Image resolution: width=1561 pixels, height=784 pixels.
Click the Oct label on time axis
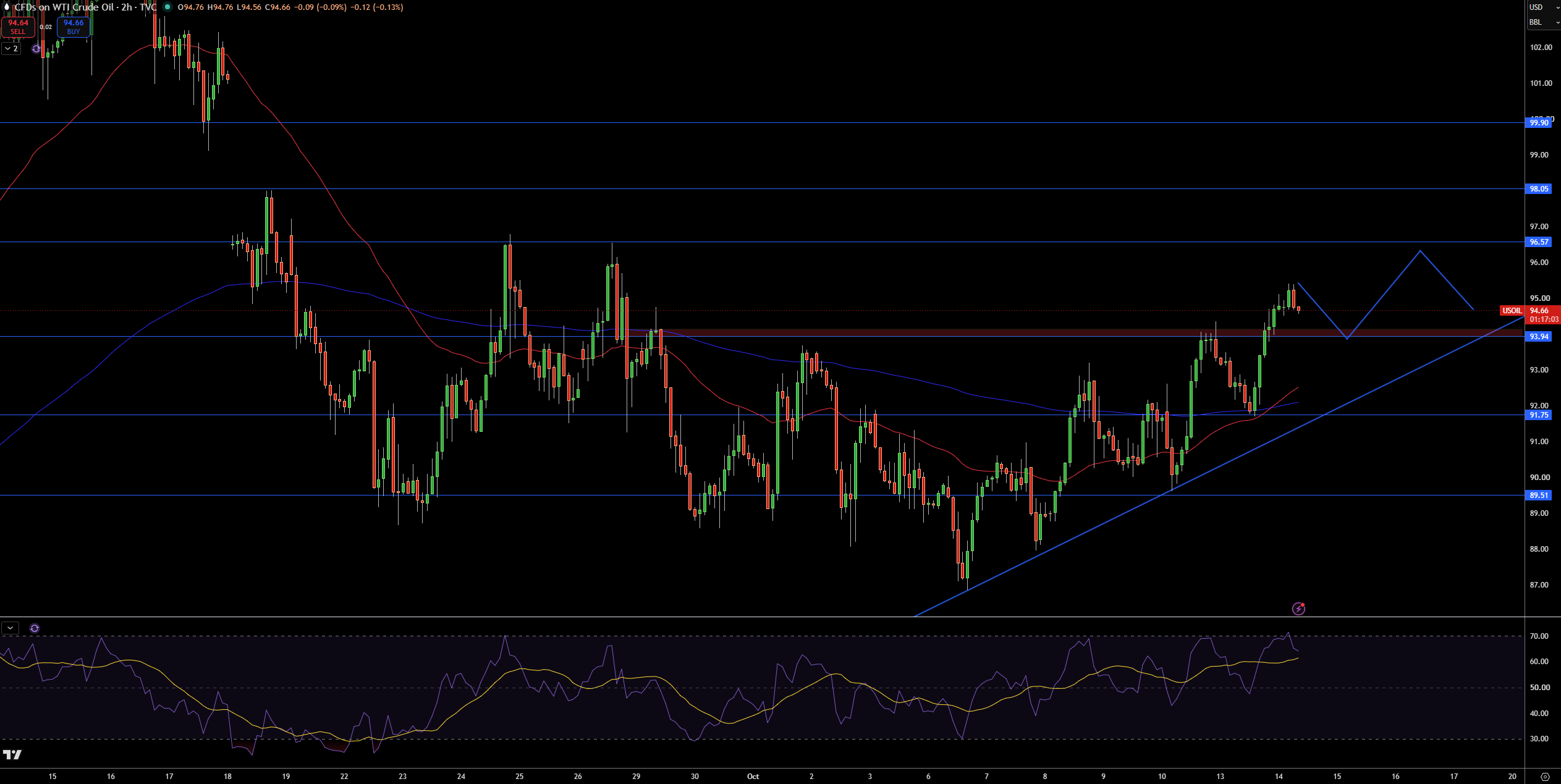coord(753,777)
